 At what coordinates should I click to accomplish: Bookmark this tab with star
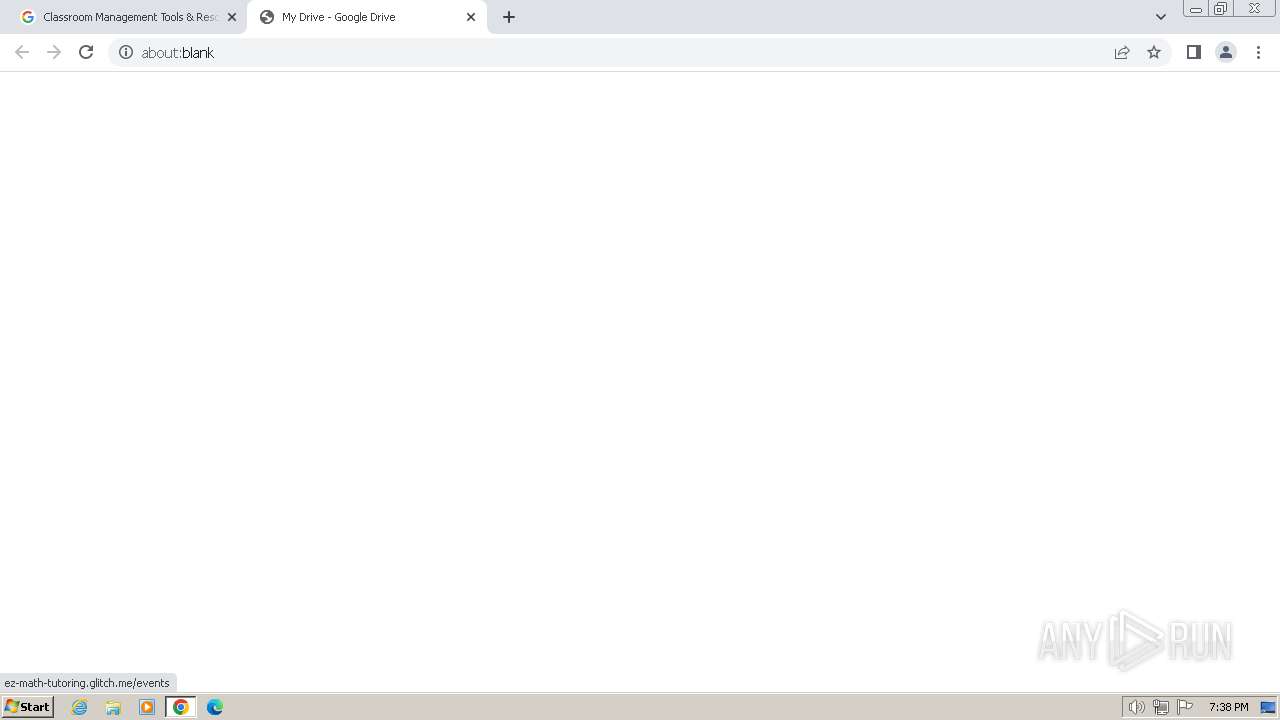[x=1154, y=52]
